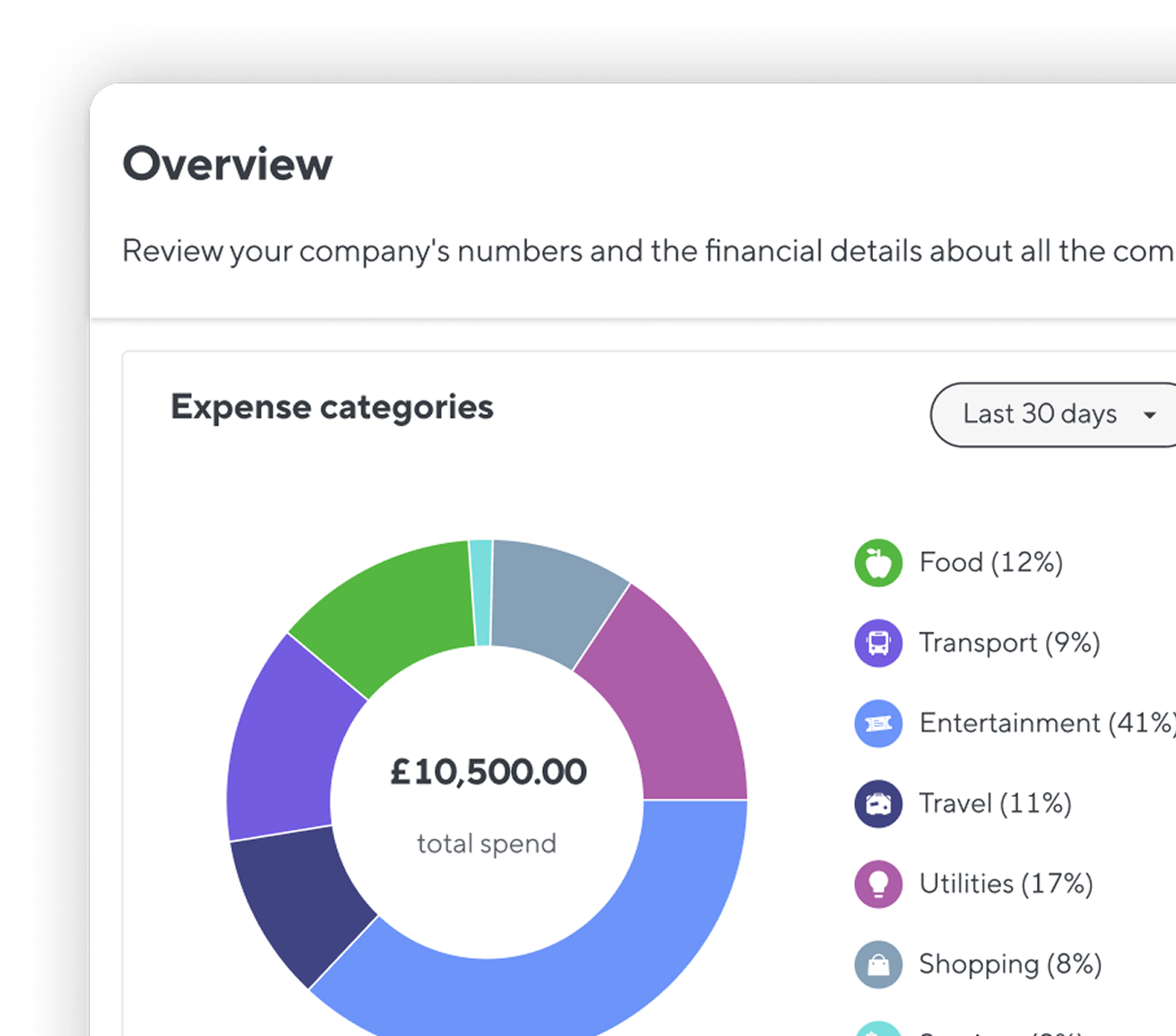1176x1036 pixels.
Task: Select the Utilities (17%) legend label
Action: click(1006, 884)
